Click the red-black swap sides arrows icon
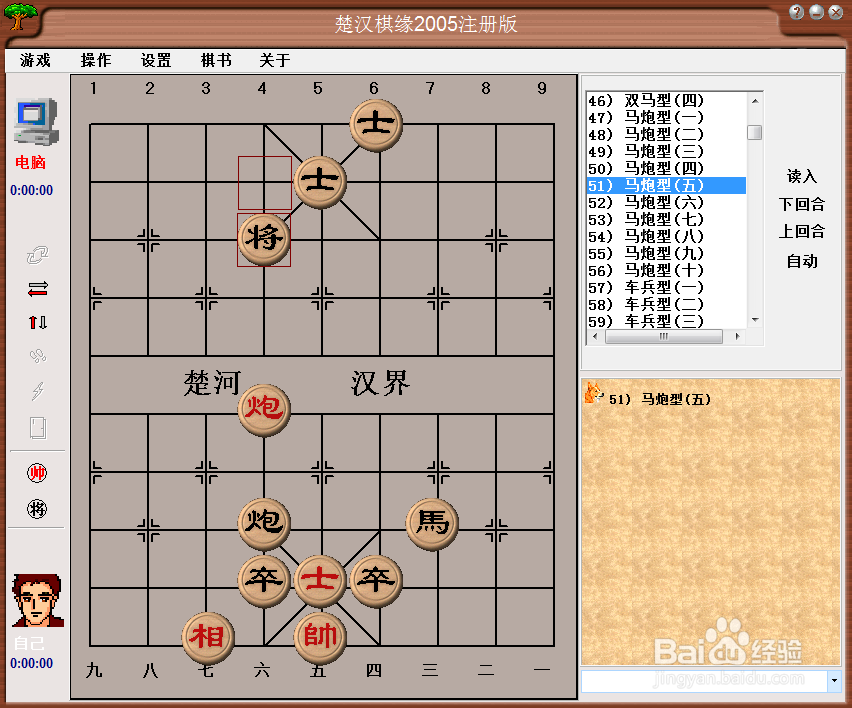The width and height of the screenshot is (852, 708). point(37,289)
